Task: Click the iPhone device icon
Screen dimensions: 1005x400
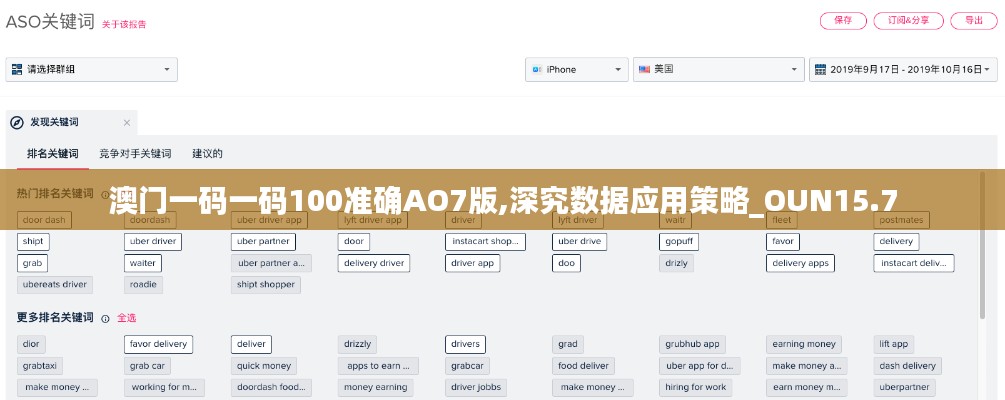Action: (x=538, y=70)
